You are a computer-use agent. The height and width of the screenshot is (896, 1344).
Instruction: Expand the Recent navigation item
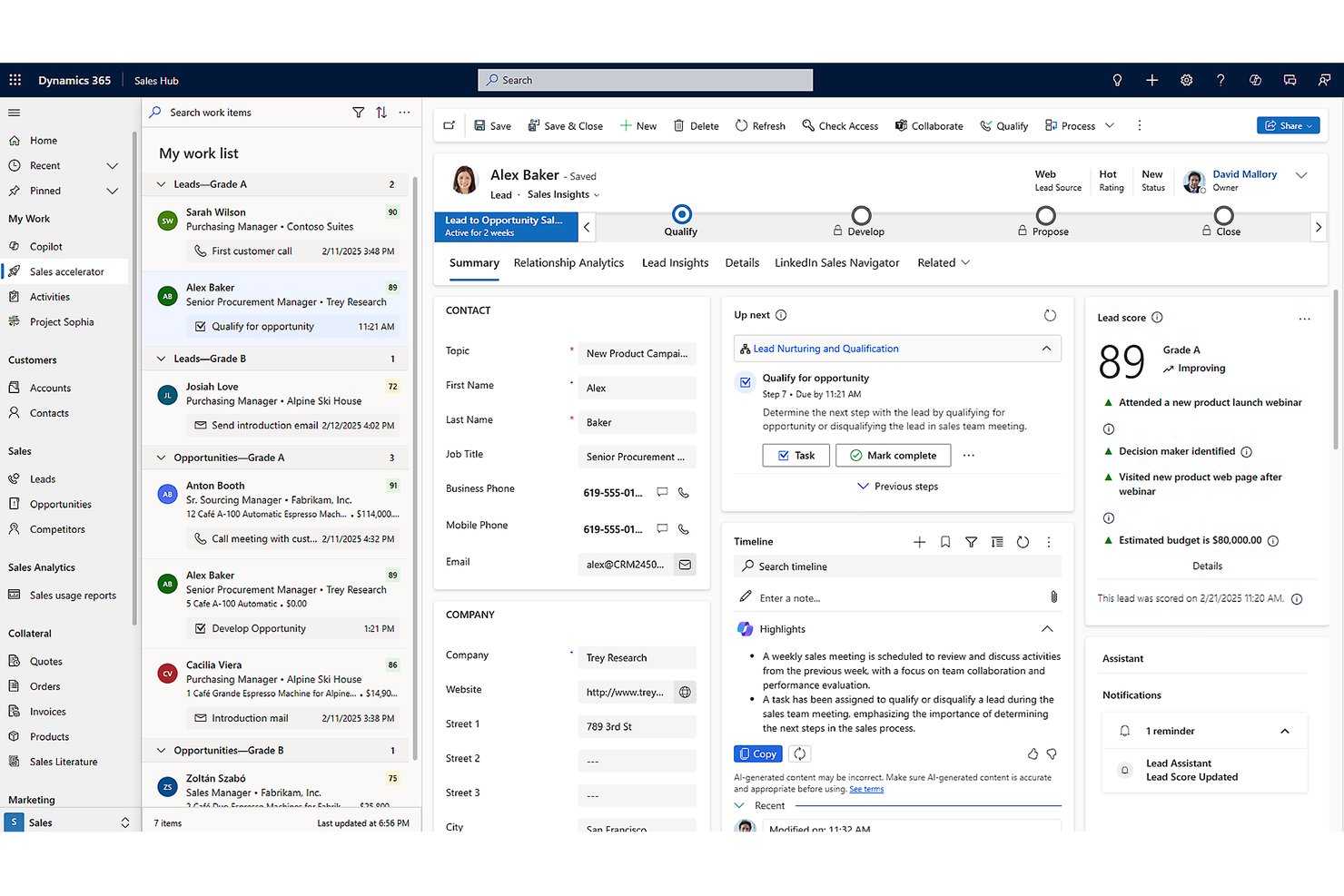pos(113,165)
